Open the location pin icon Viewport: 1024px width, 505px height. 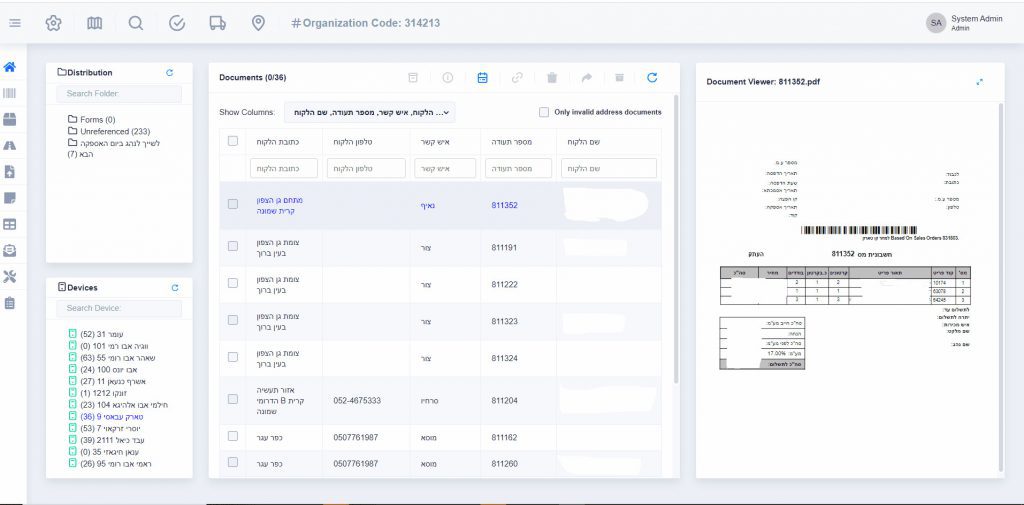point(258,23)
